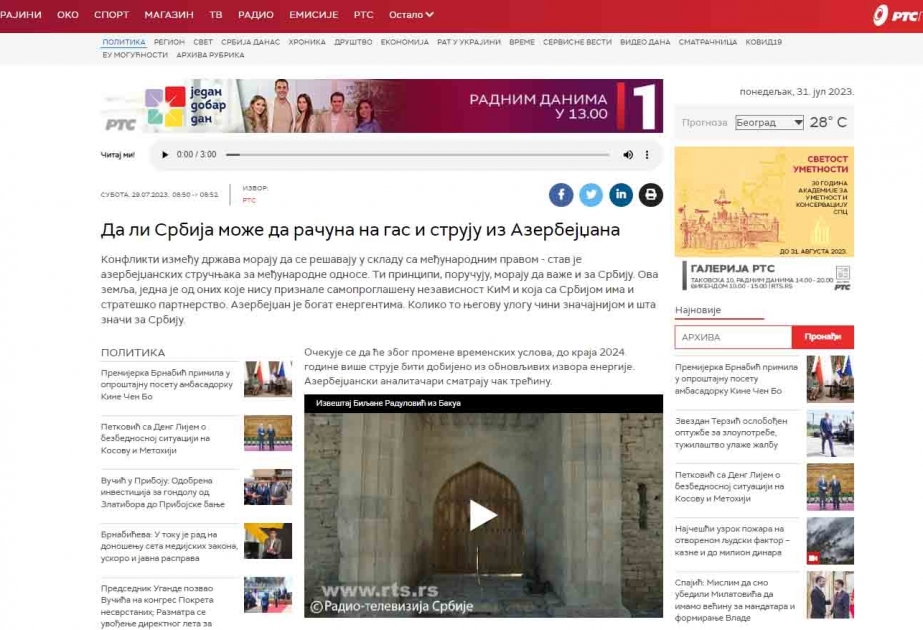Click the print article icon
This screenshot has width=923, height=630.
651,195
